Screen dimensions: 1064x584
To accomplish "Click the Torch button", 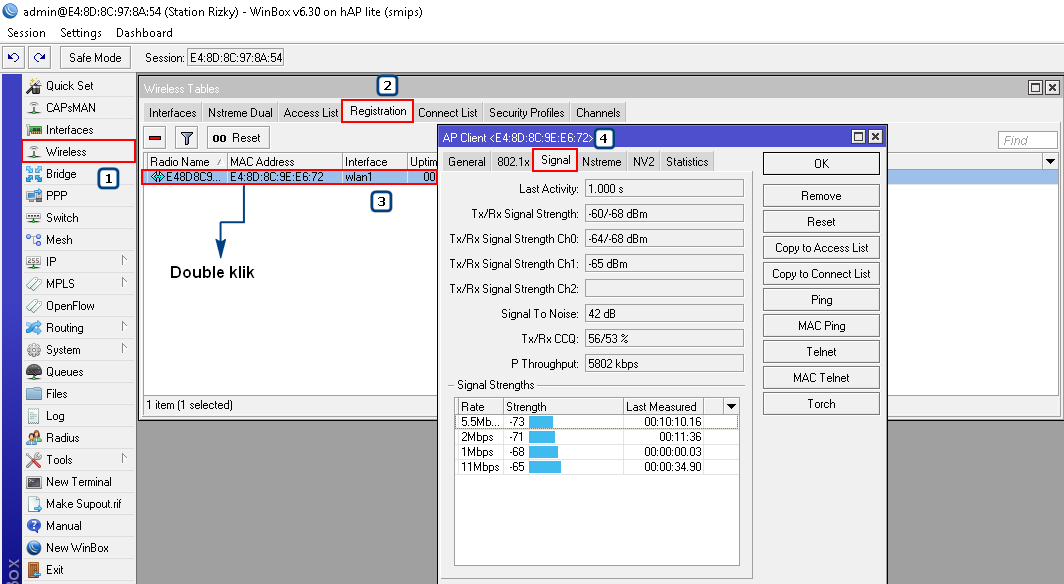I will (x=821, y=404).
